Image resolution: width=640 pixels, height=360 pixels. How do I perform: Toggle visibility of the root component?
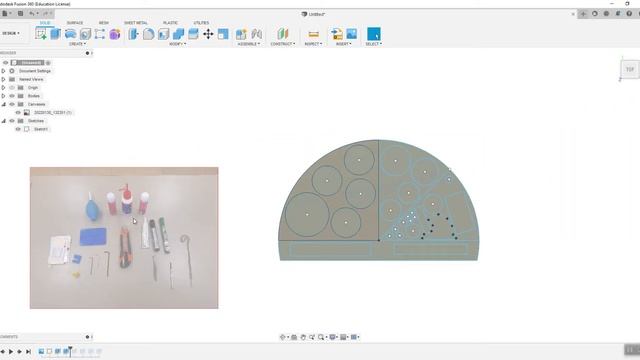[5, 63]
